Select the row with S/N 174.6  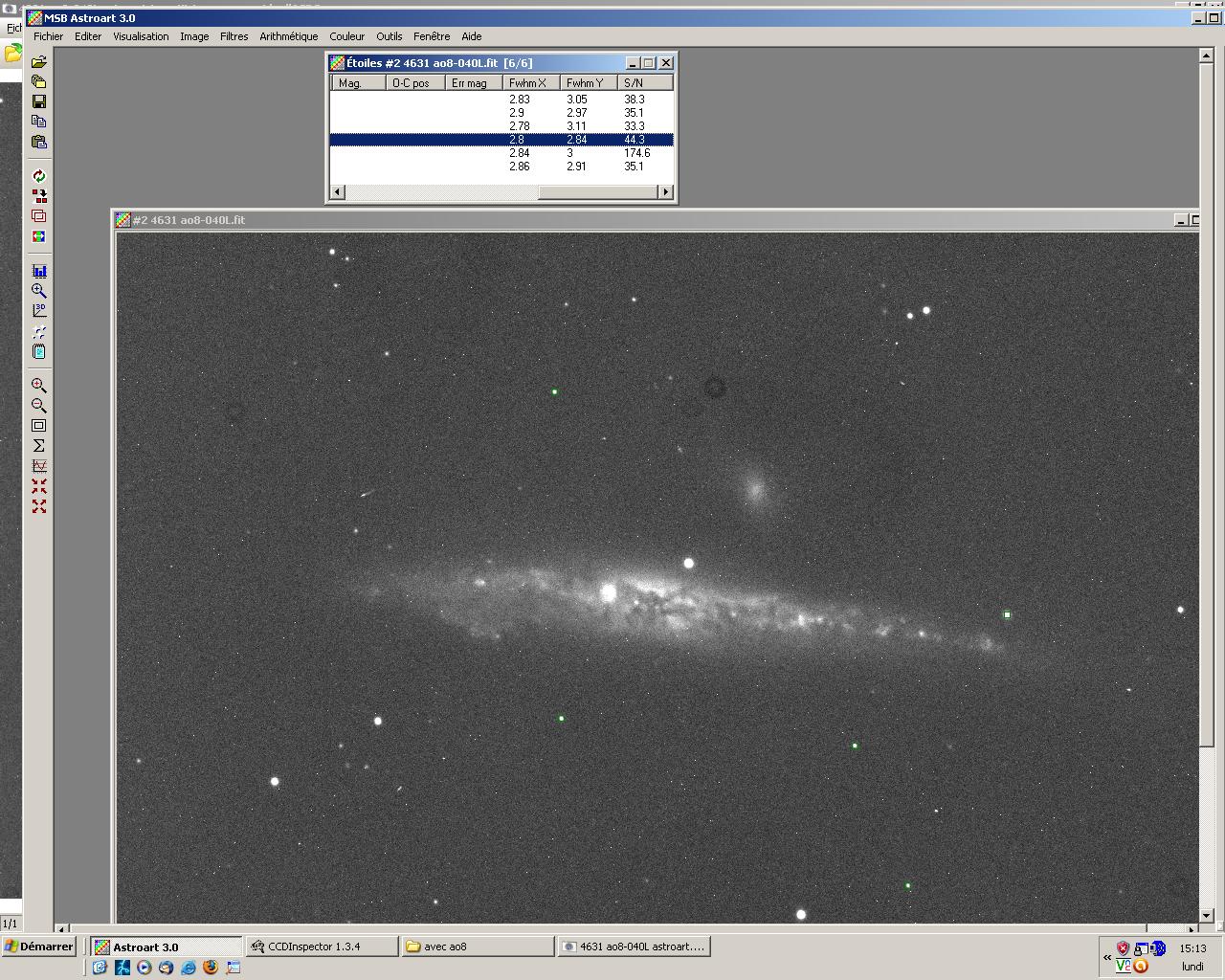502,153
